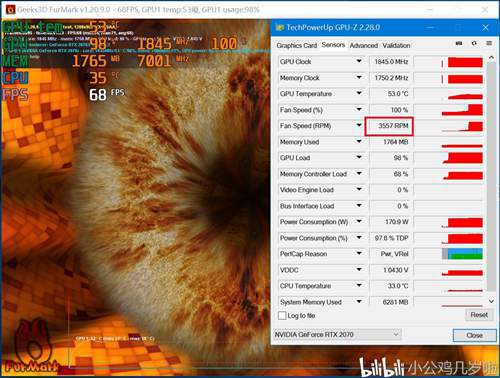
Task: Open the GPU Temperature sensor dropdown
Action: pos(359,93)
